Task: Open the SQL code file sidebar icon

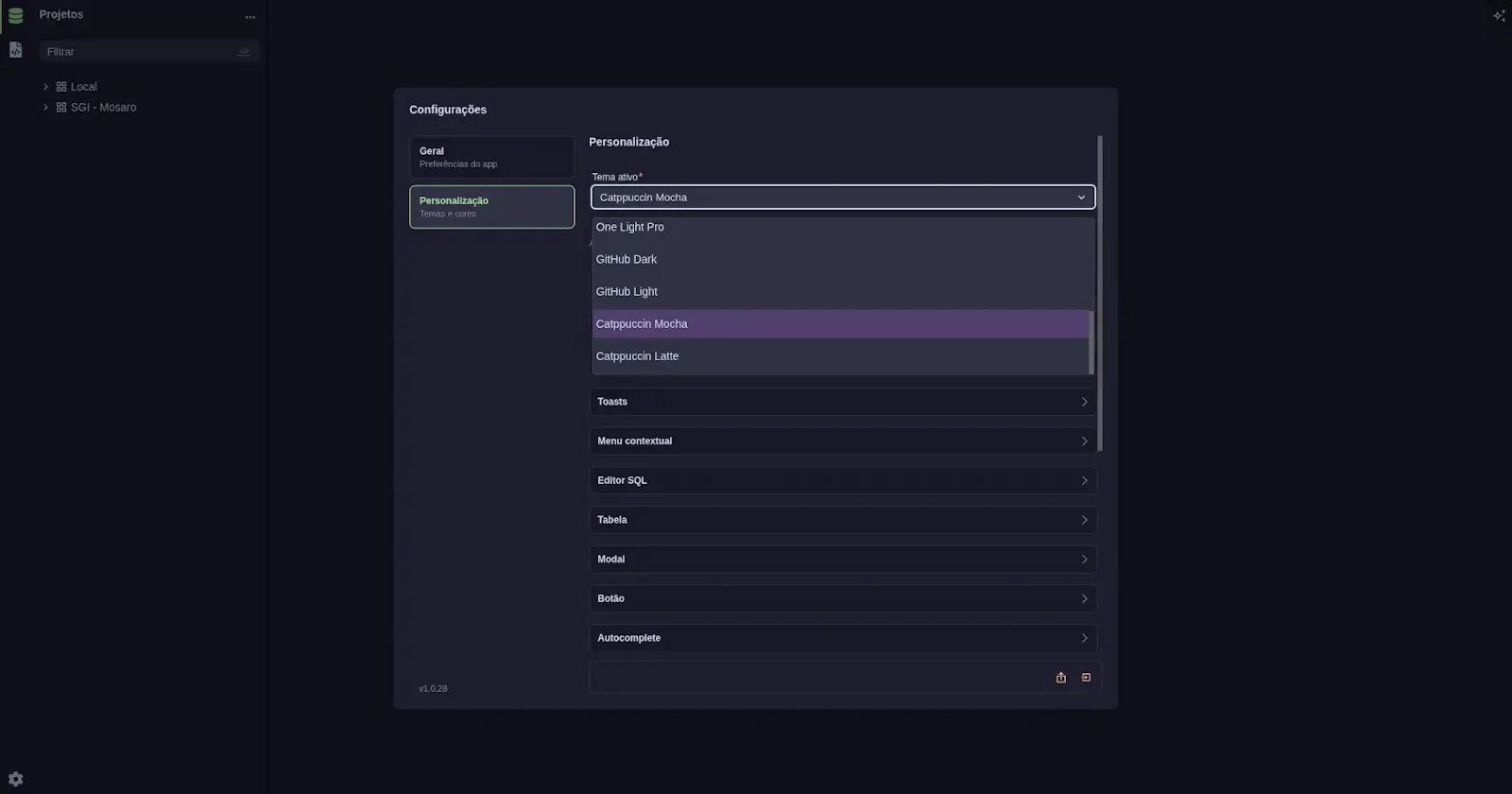Action: pos(15,49)
